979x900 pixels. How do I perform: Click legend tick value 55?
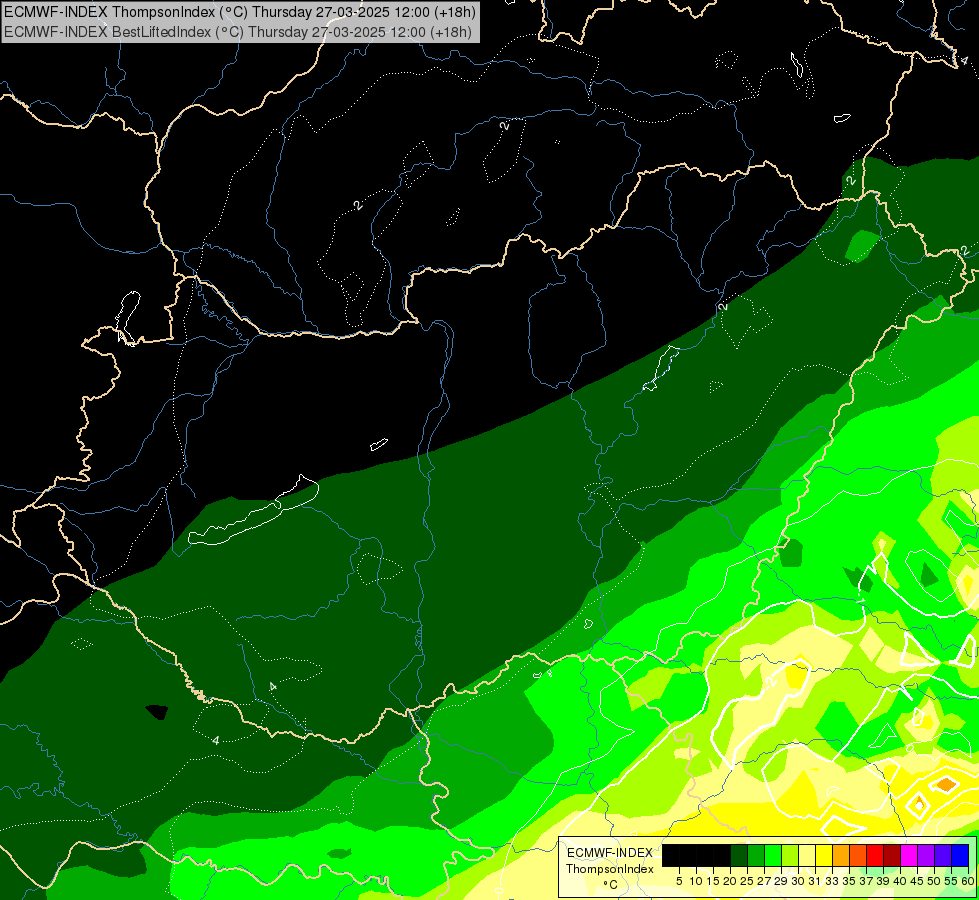[x=952, y=881]
